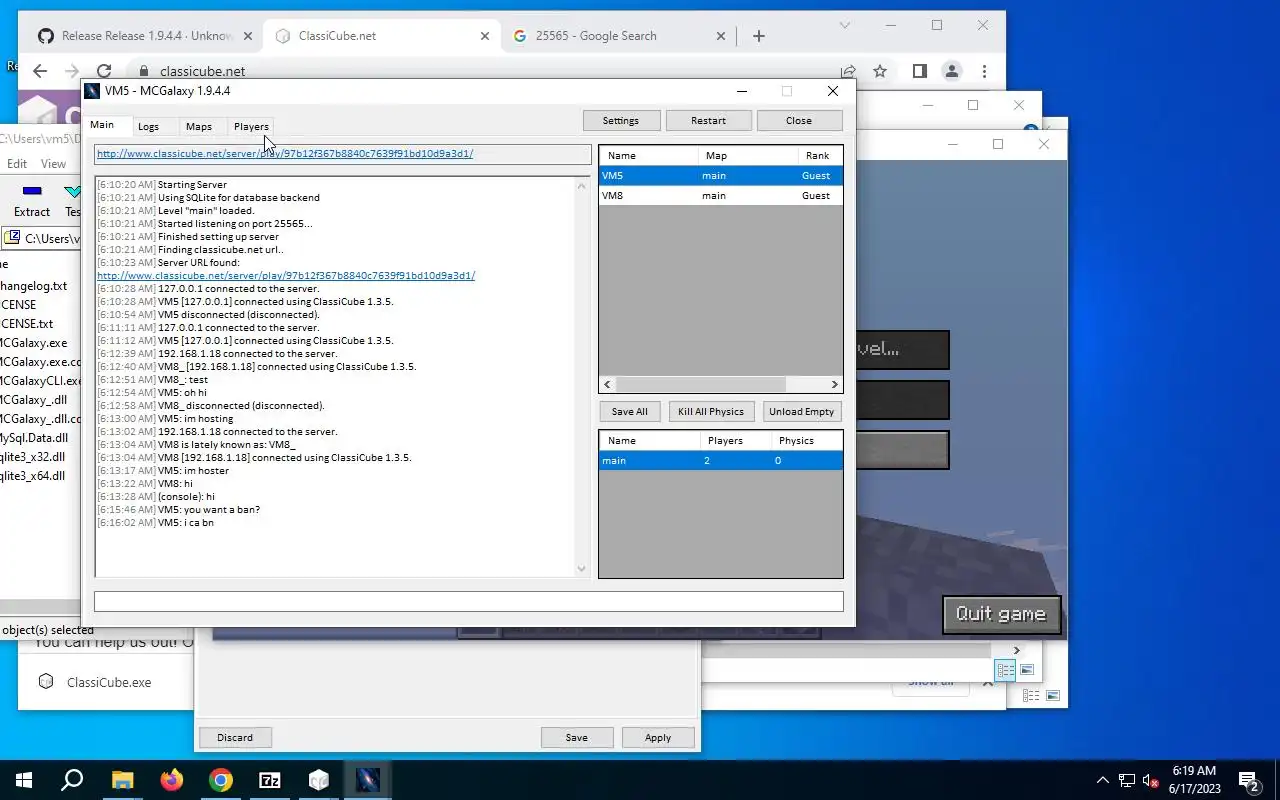Click the log scroll down arrow
Viewport: 1280px width, 800px height.
(582, 569)
